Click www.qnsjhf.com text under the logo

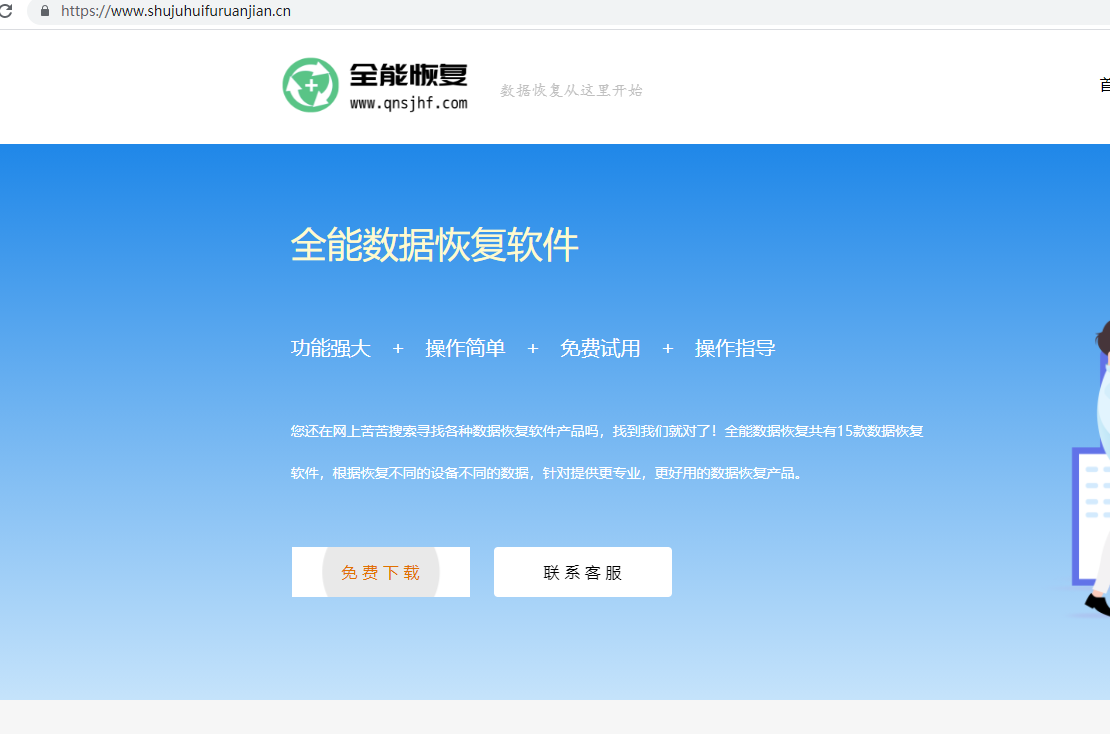tap(408, 103)
